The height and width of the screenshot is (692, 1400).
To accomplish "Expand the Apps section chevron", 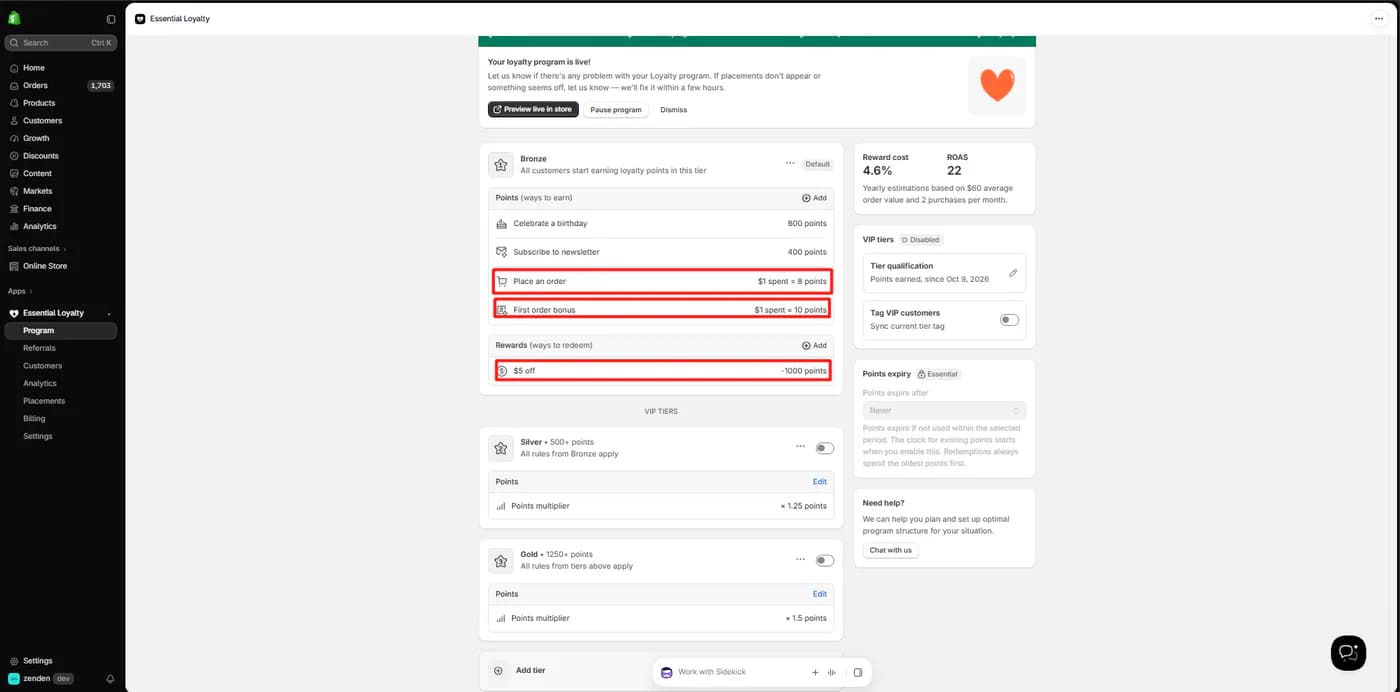I will [x=31, y=291].
